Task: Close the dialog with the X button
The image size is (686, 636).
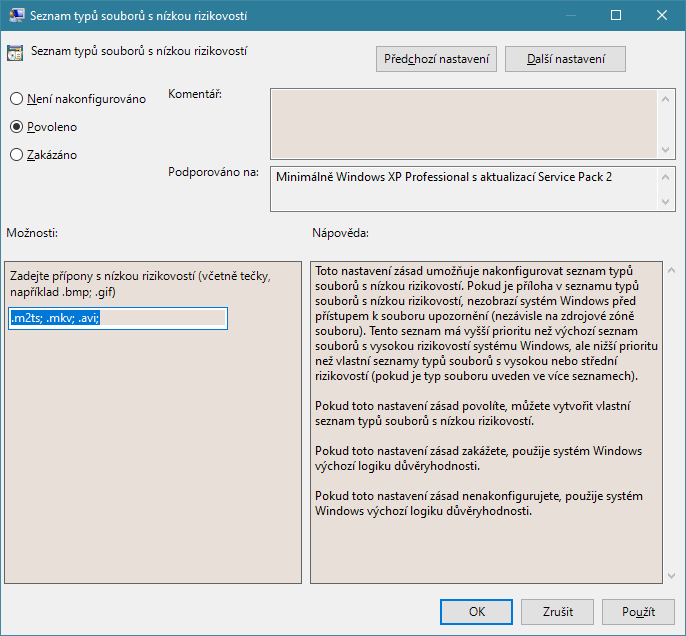Action: pyautogui.click(x=662, y=15)
